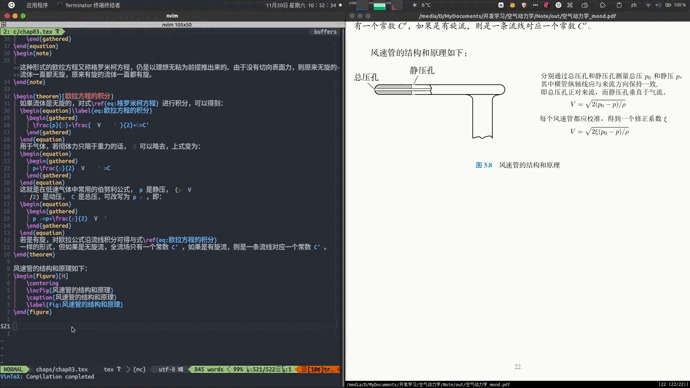
Task: Open the Ubuntu activities logo in top bar
Action: 11,5
